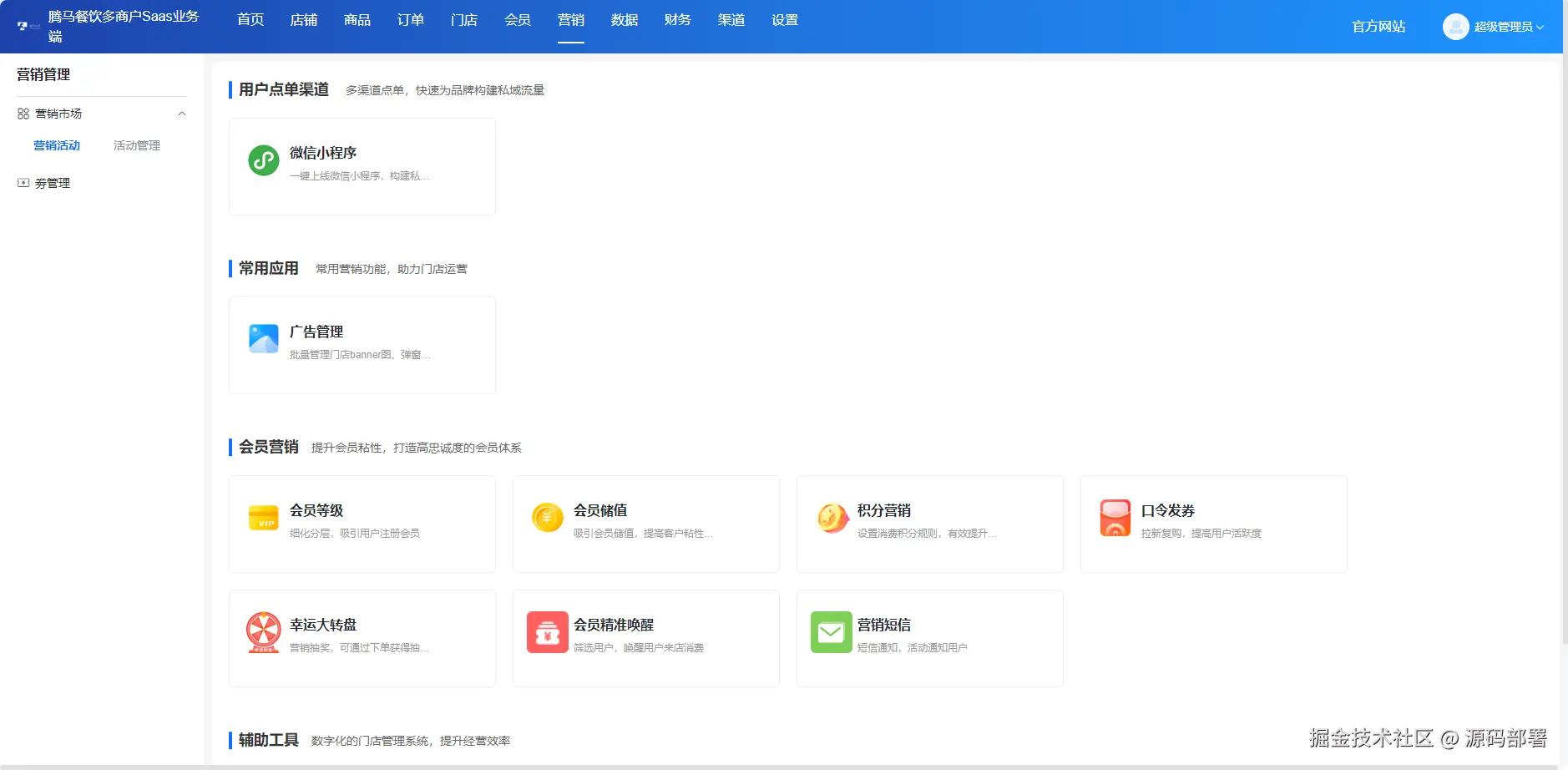
Task: Click the 常用营销功能 section description text
Action: click(392, 269)
